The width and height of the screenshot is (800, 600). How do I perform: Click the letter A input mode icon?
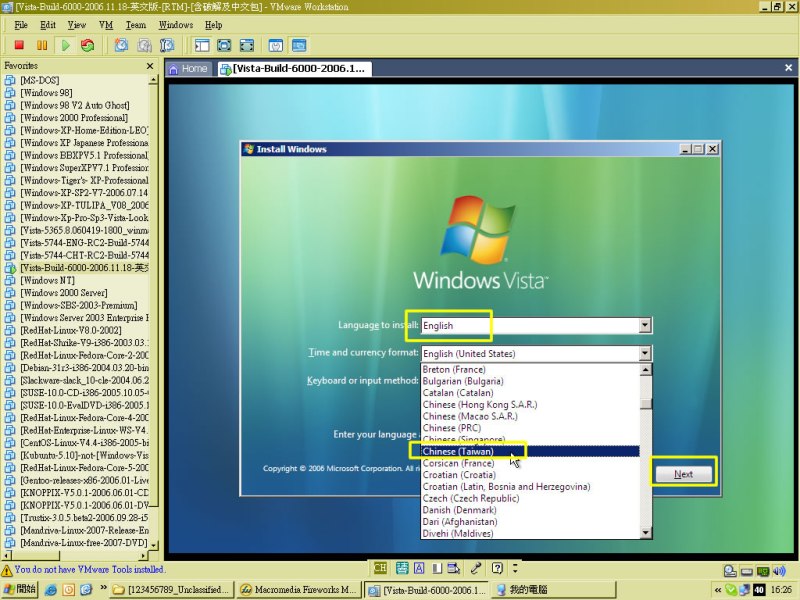click(x=419, y=568)
